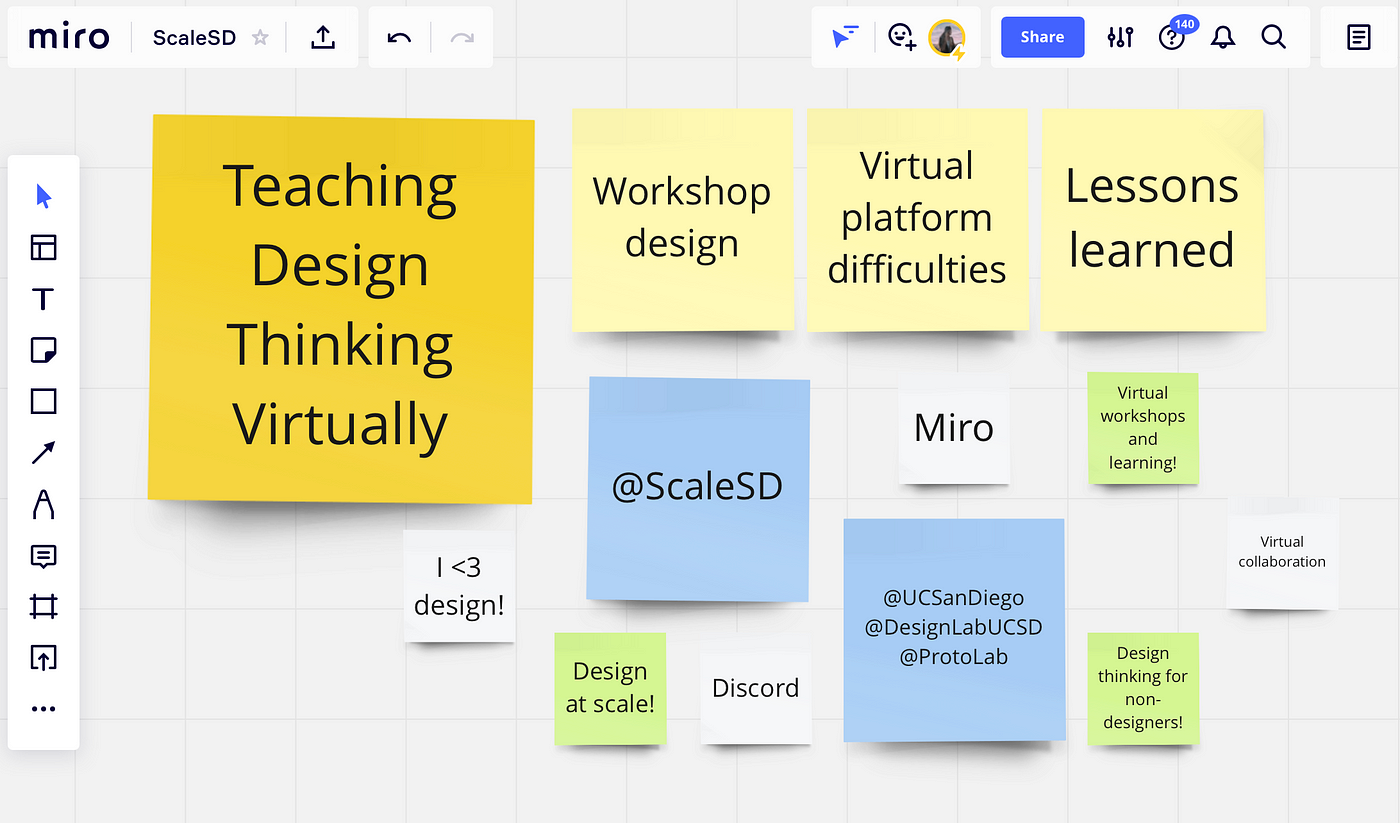Open the Templates tool
This screenshot has height=823, width=1400.
pyautogui.click(x=43, y=247)
